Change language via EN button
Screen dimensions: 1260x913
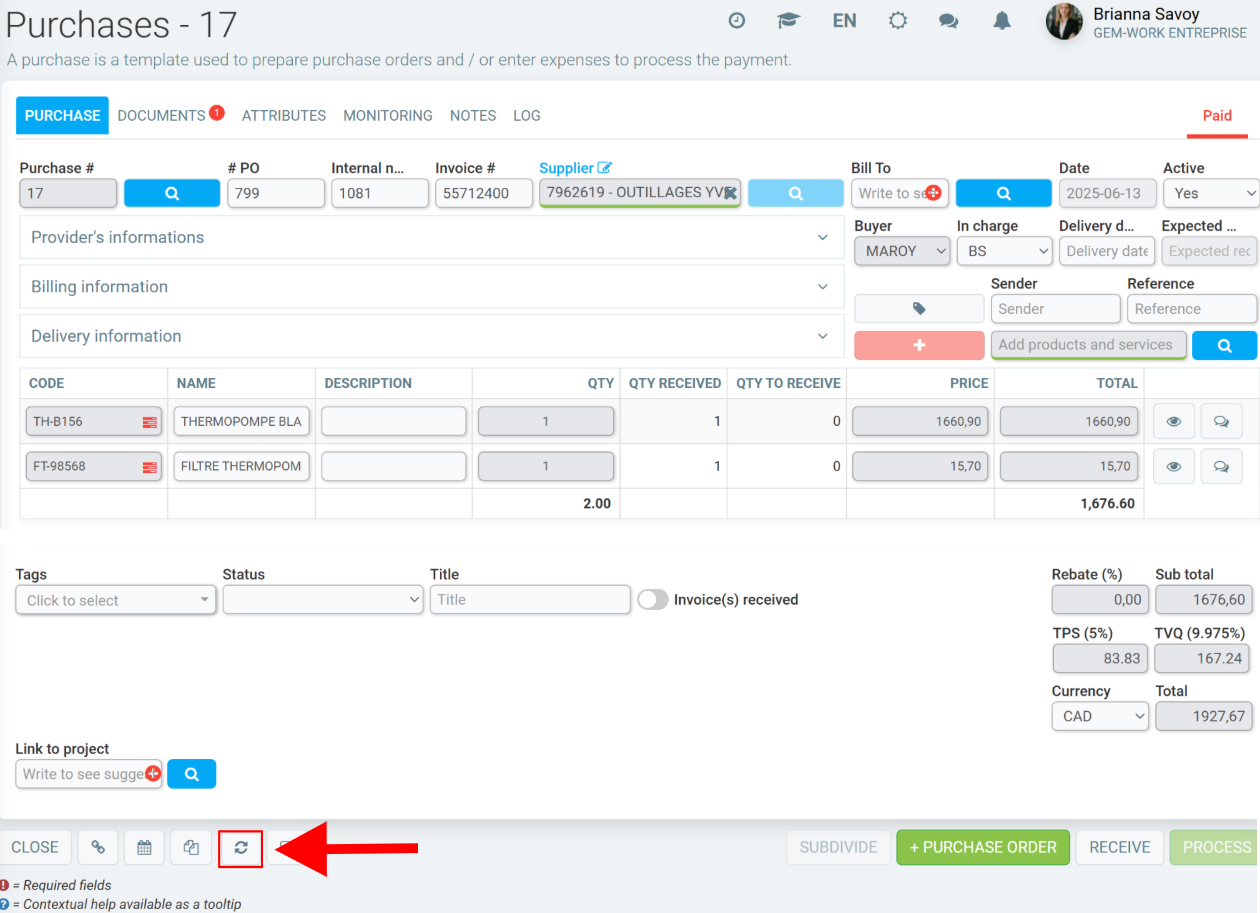pyautogui.click(x=845, y=20)
